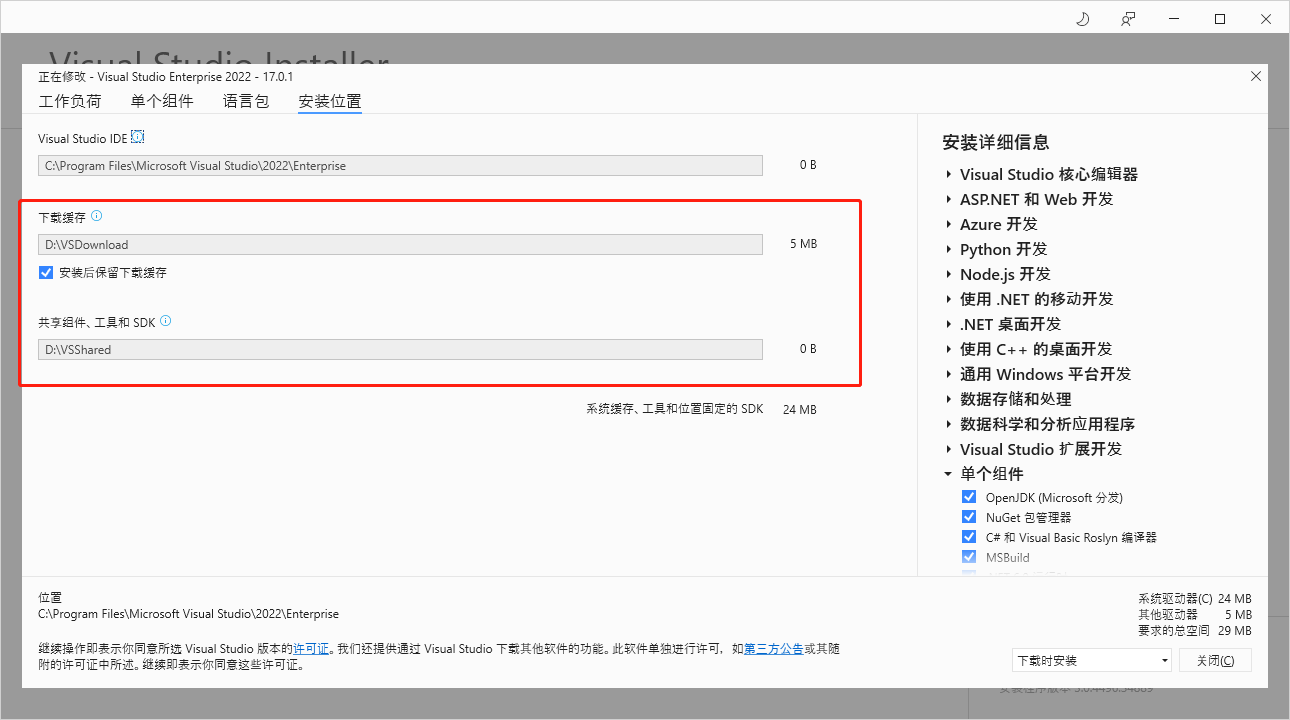Click the D:\VSDownload path field
Viewport: 1290px width, 720px height.
pos(400,244)
